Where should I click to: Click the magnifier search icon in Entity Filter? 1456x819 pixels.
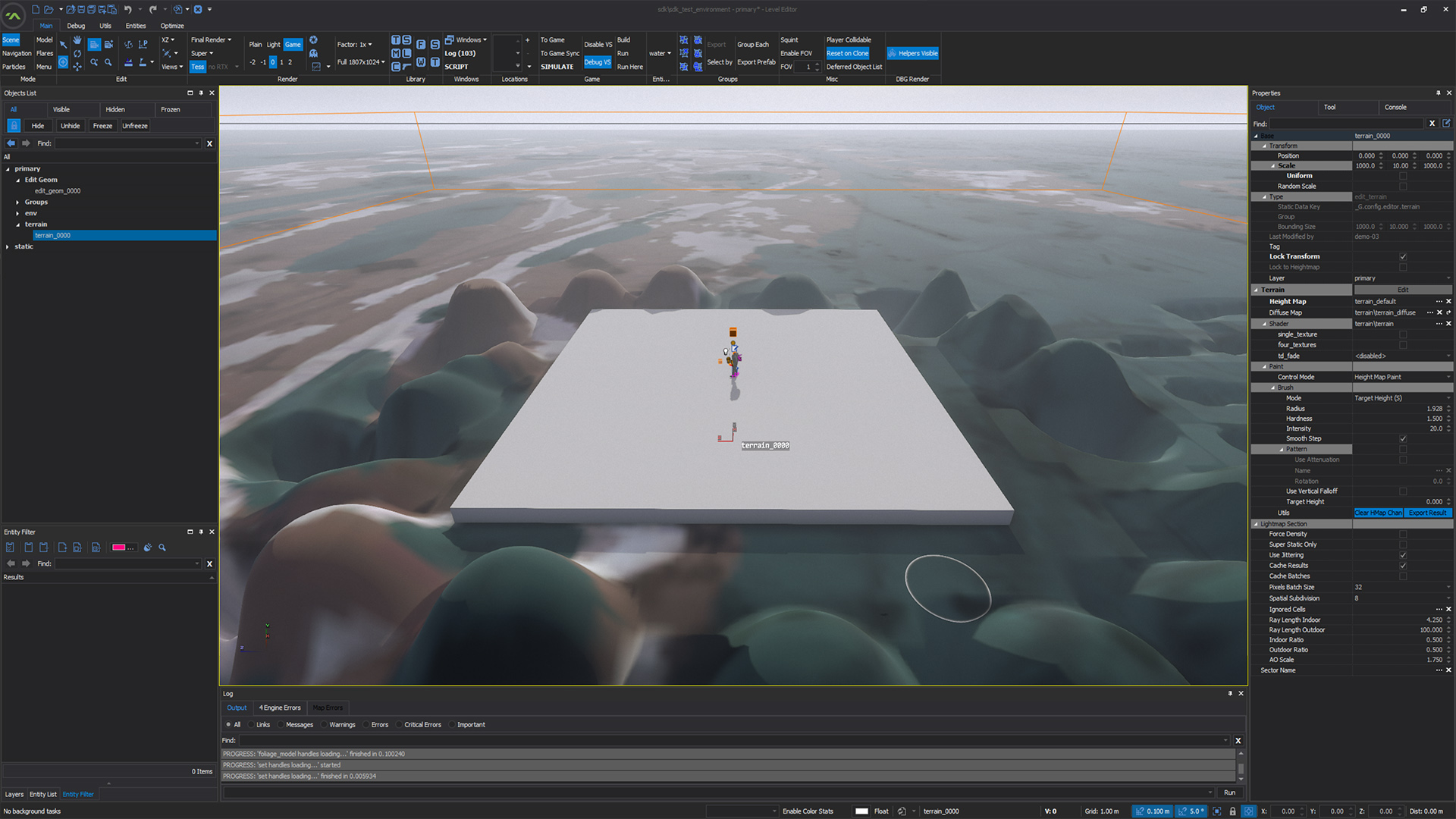coord(162,548)
